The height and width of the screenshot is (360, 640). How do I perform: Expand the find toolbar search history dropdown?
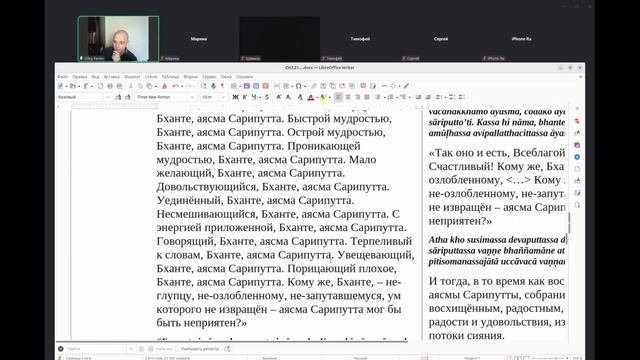click(x=131, y=349)
